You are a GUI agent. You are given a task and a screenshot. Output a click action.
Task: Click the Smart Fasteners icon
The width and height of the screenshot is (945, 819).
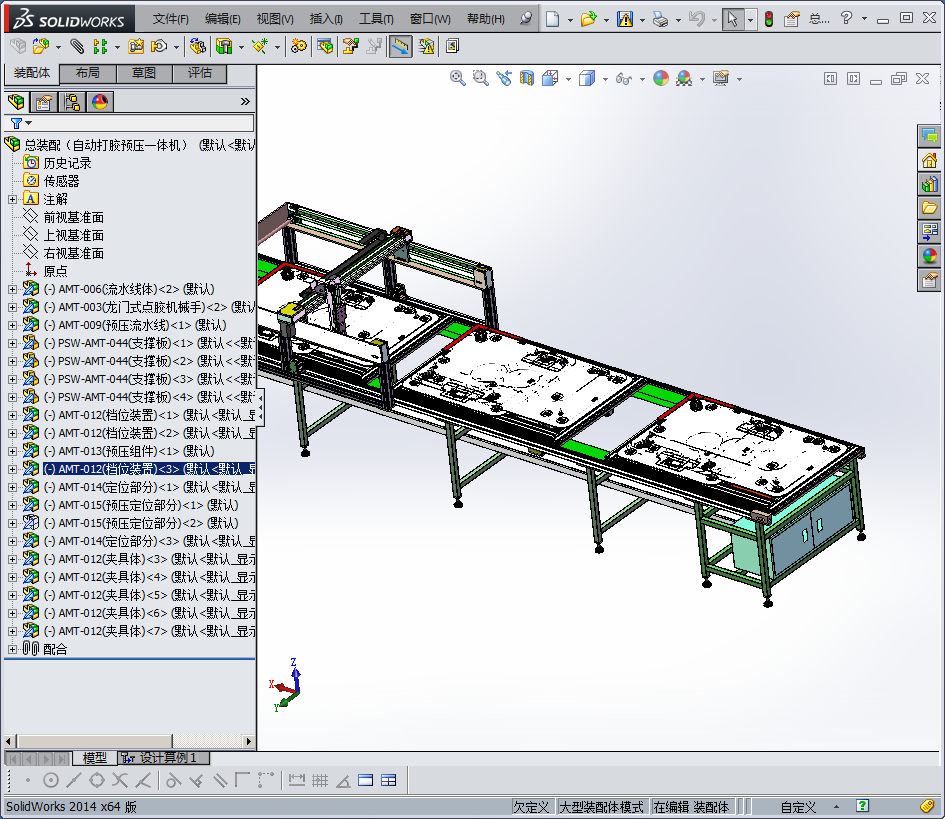pyautogui.click(x=136, y=46)
